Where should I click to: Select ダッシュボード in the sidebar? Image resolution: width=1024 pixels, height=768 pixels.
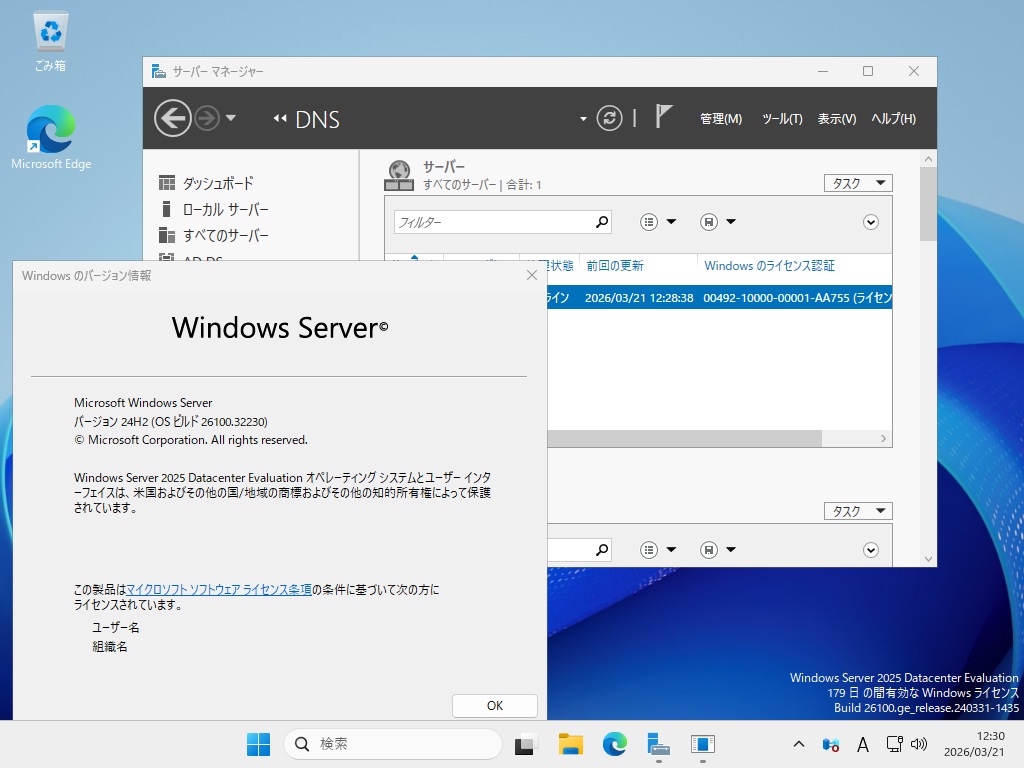pos(218,183)
